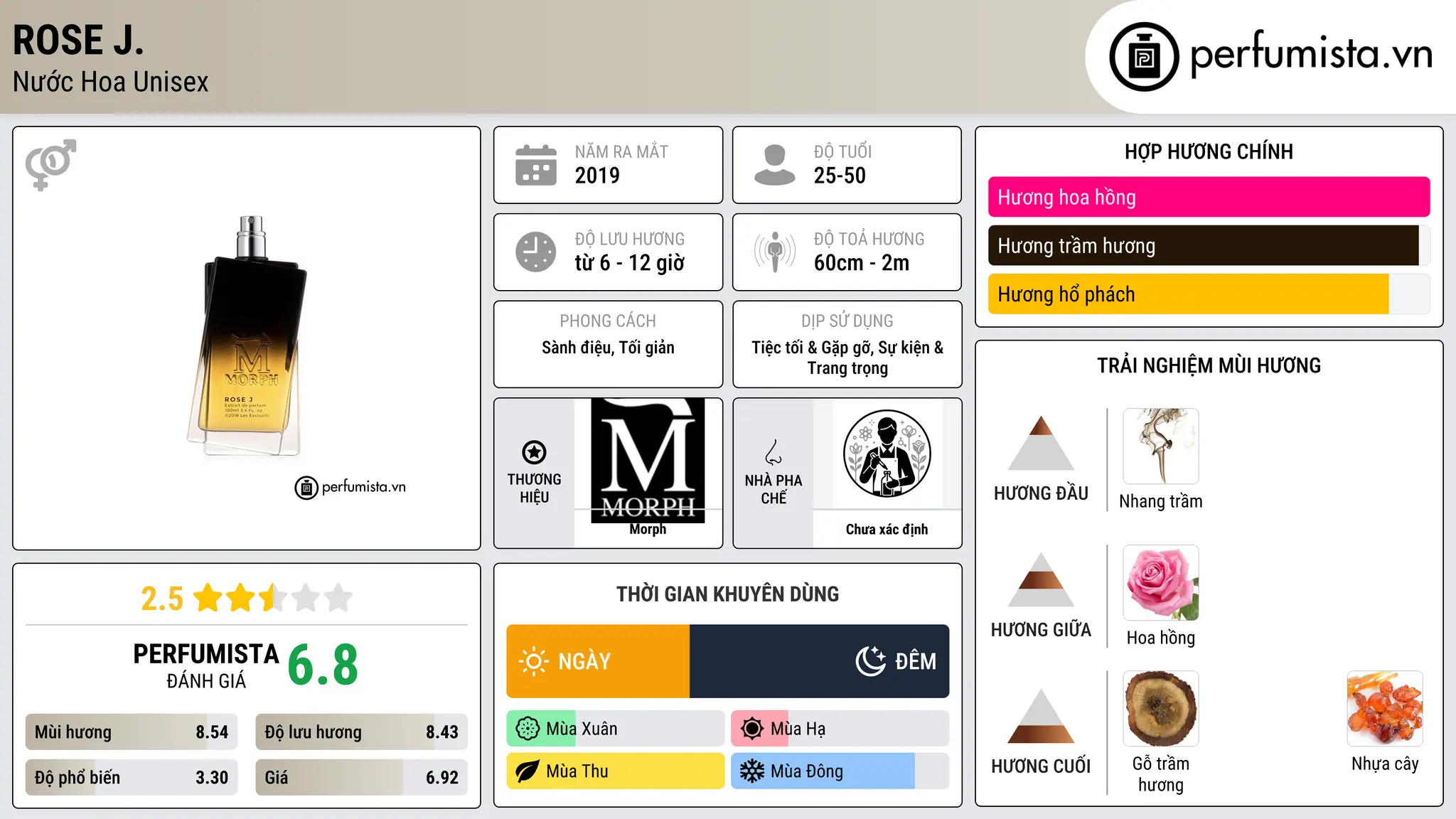
Task: Click the Hương giữa pyramid icon
Action: [x=1041, y=579]
